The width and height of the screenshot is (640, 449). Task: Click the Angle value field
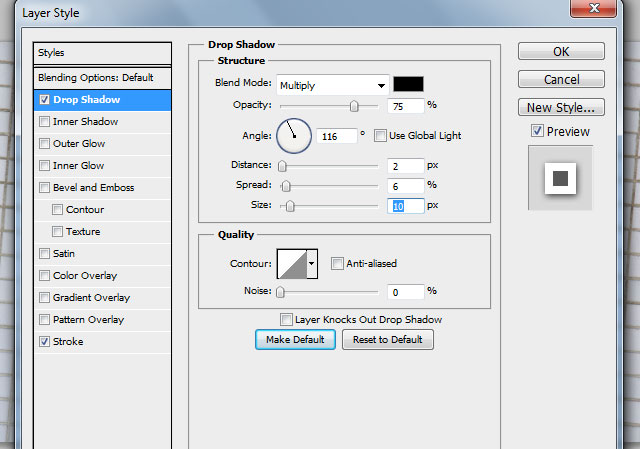point(337,136)
